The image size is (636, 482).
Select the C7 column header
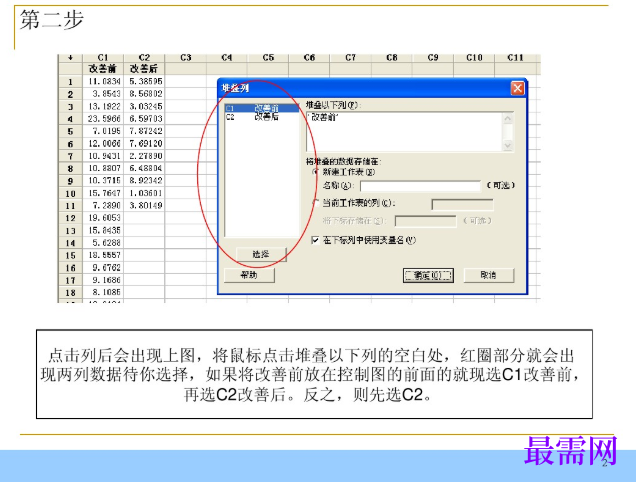(350, 58)
